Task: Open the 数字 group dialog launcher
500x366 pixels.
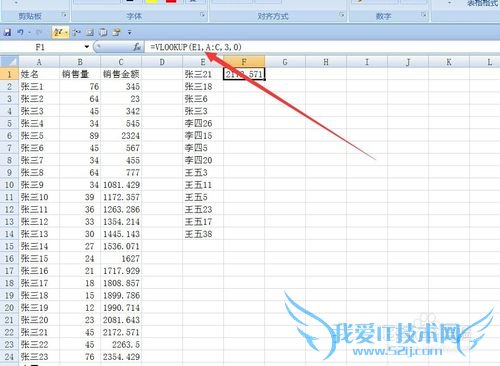Action: (x=424, y=15)
